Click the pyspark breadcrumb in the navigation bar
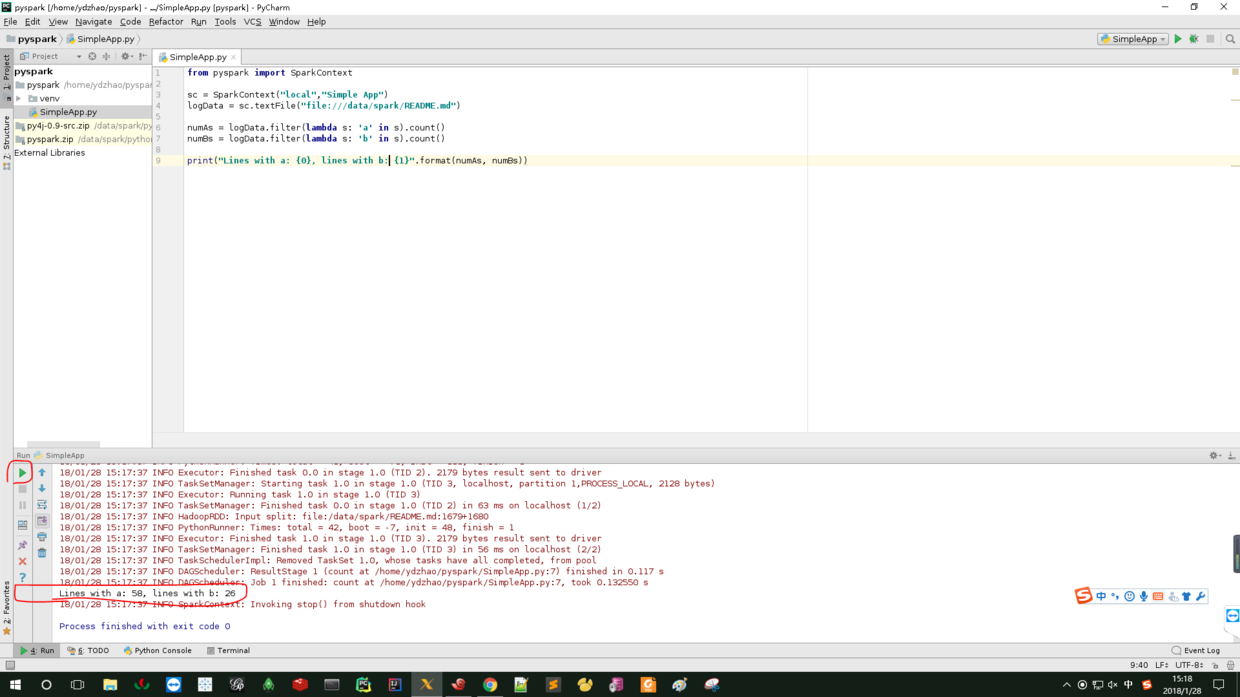 point(32,39)
